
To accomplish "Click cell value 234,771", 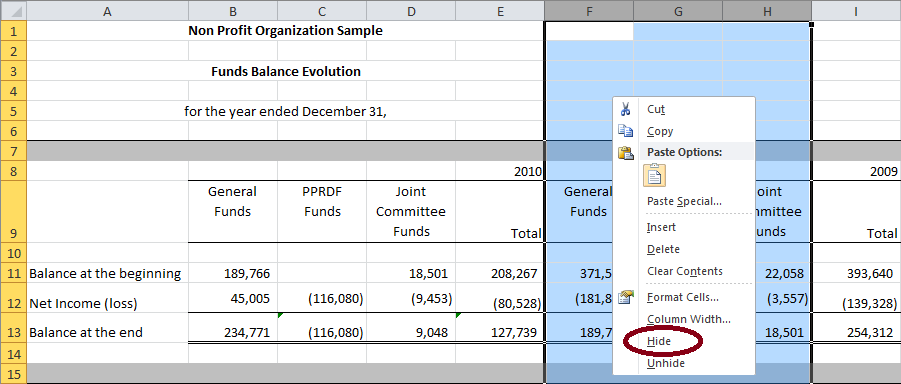I will pyautogui.click(x=246, y=332).
